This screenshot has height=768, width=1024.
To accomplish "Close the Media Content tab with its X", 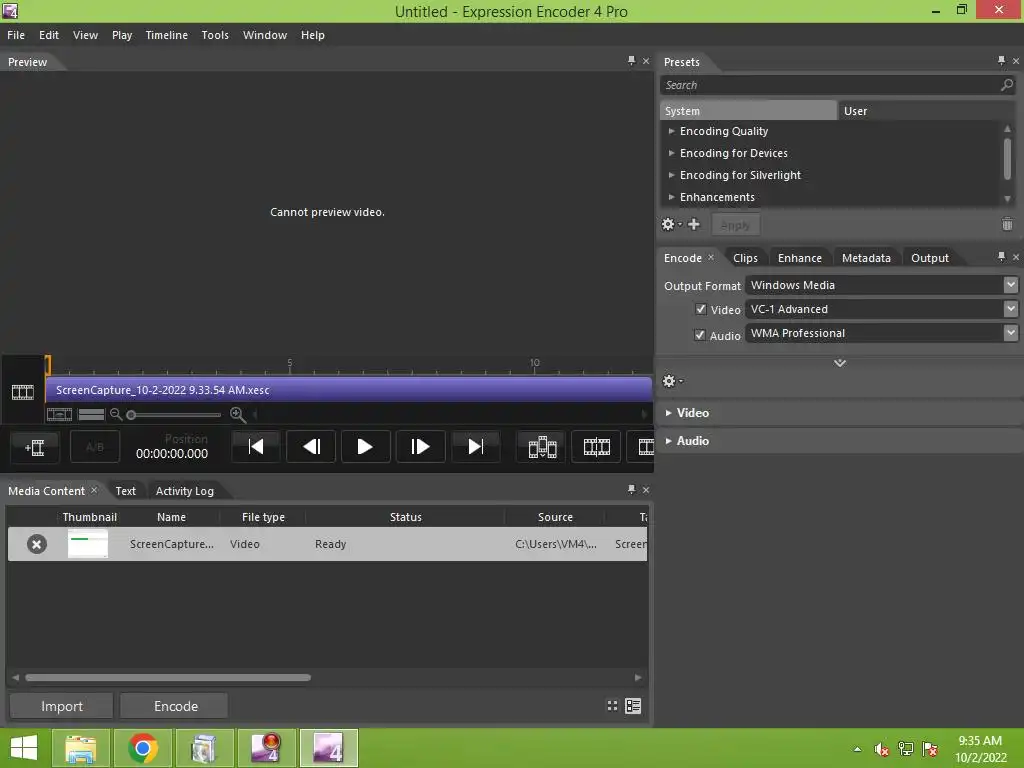I will click(x=94, y=490).
